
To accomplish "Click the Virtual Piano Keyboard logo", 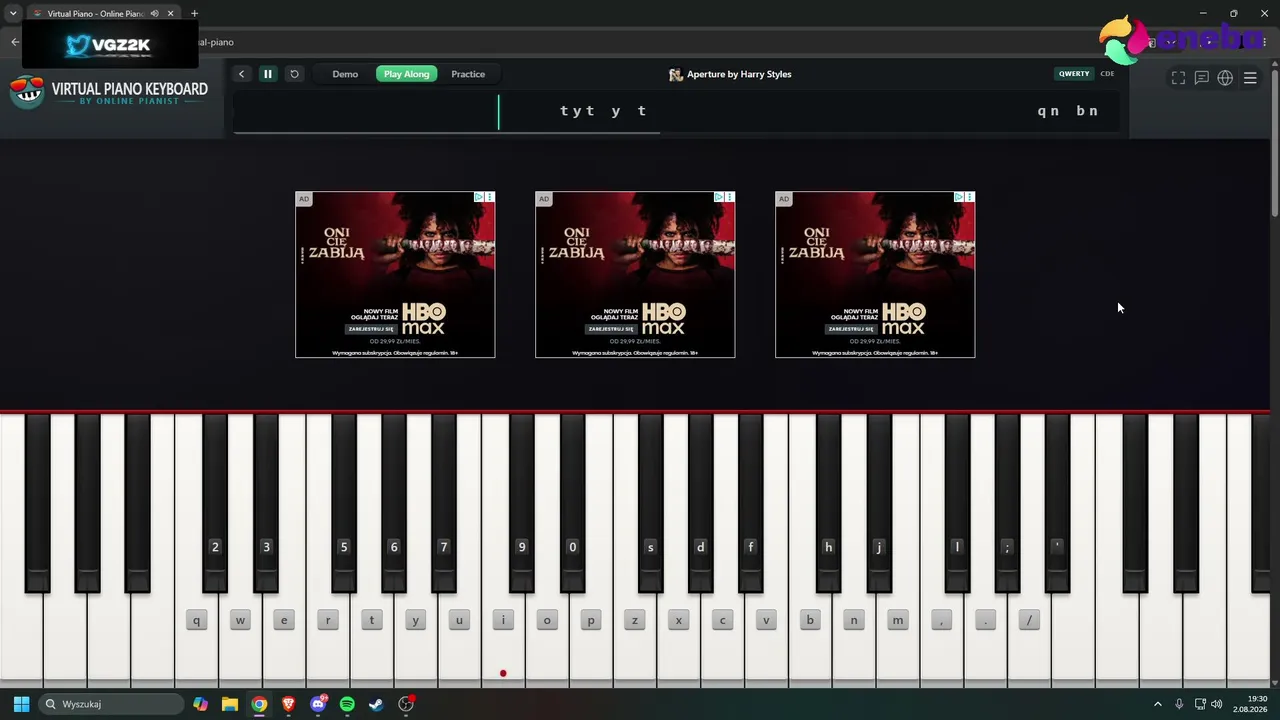I will point(109,92).
